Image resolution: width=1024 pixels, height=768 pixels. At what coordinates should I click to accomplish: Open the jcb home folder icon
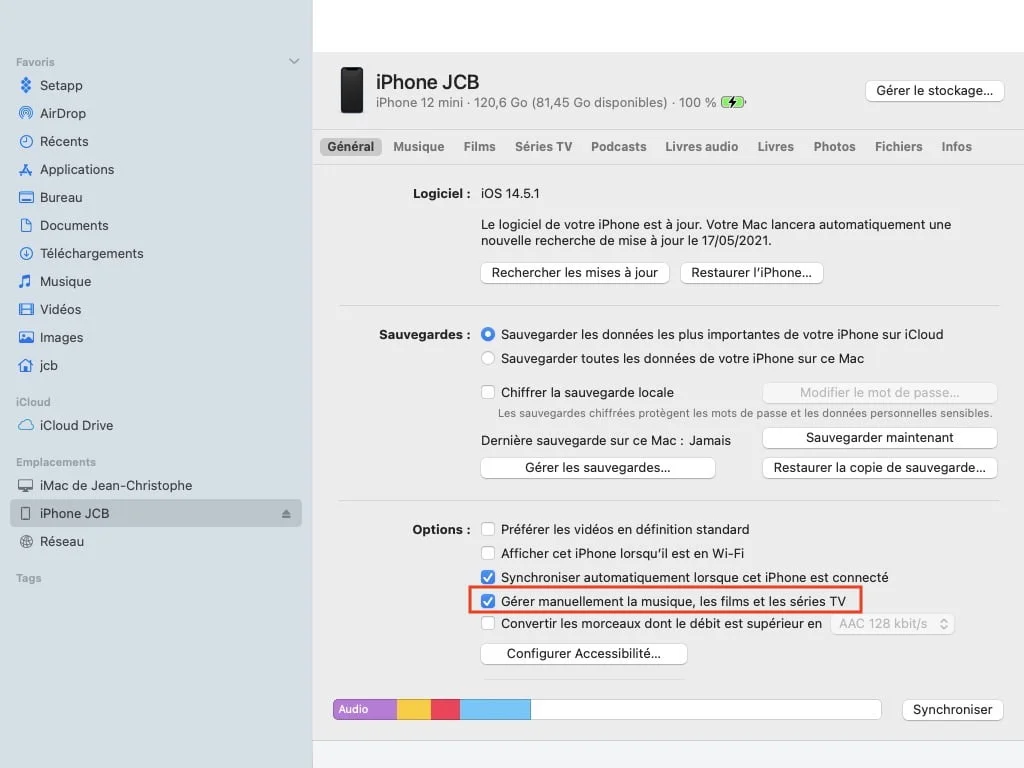coord(25,366)
